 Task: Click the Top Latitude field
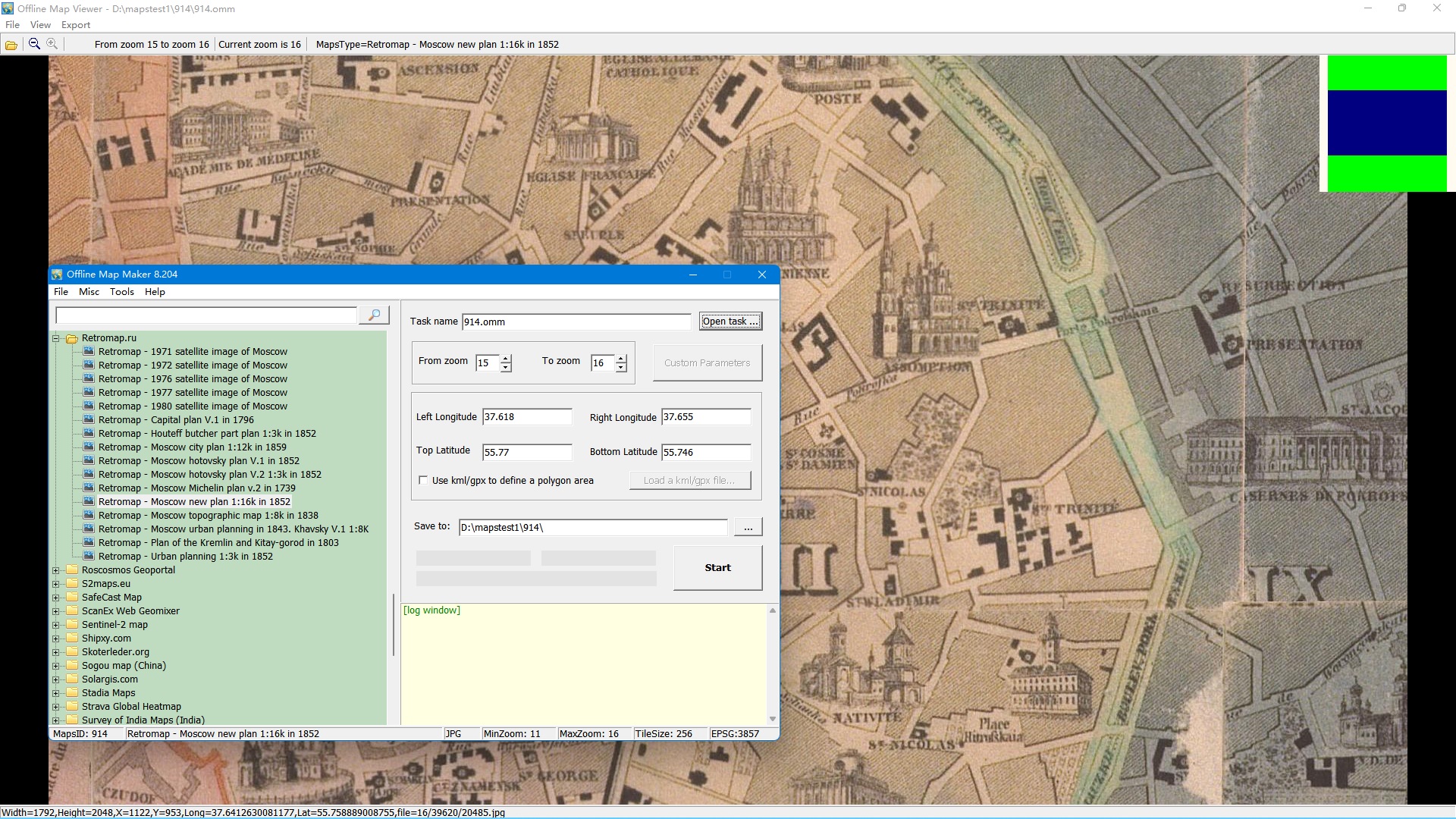pyautogui.click(x=527, y=453)
